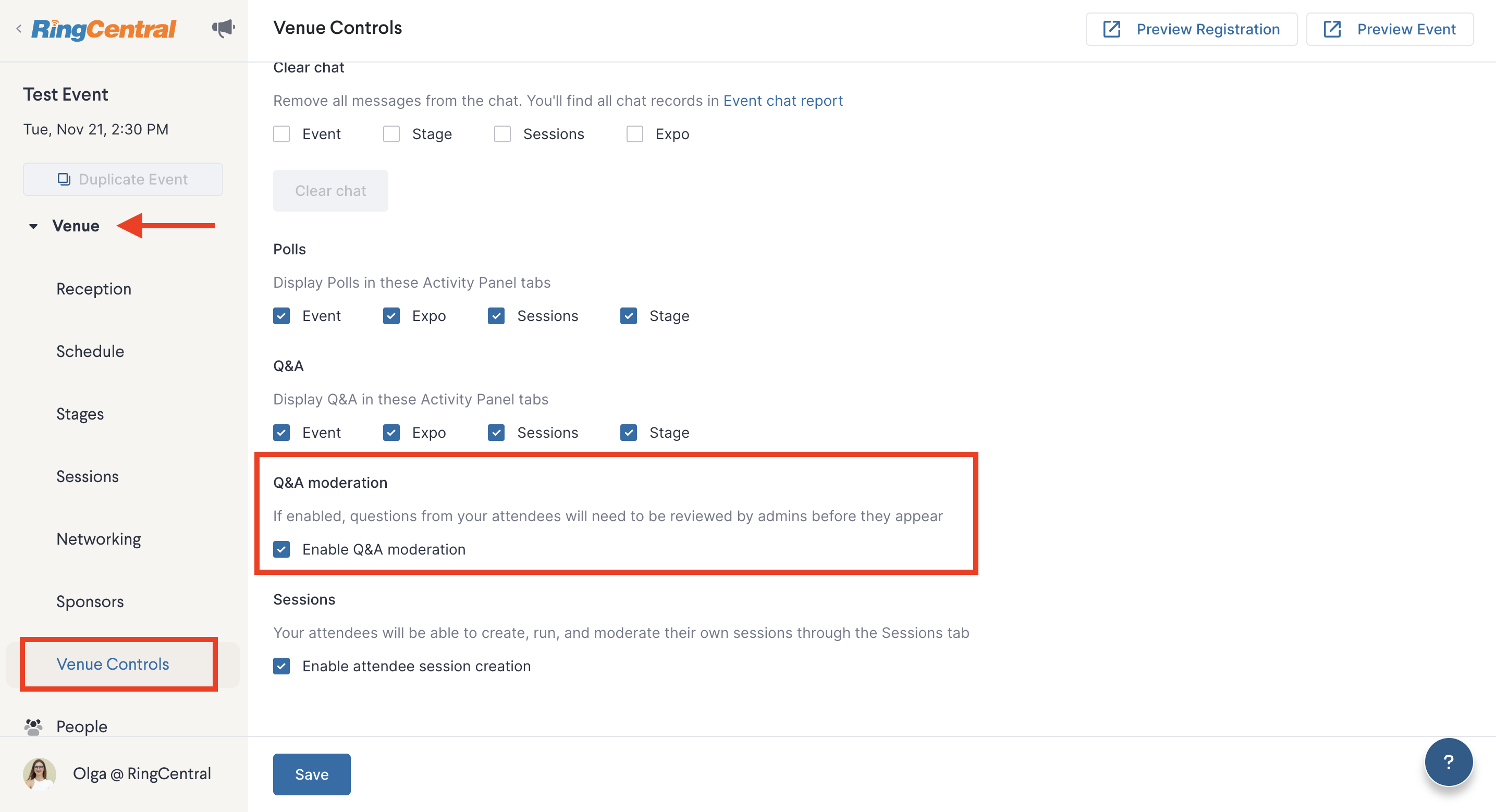Click the Clear chat button

[330, 191]
